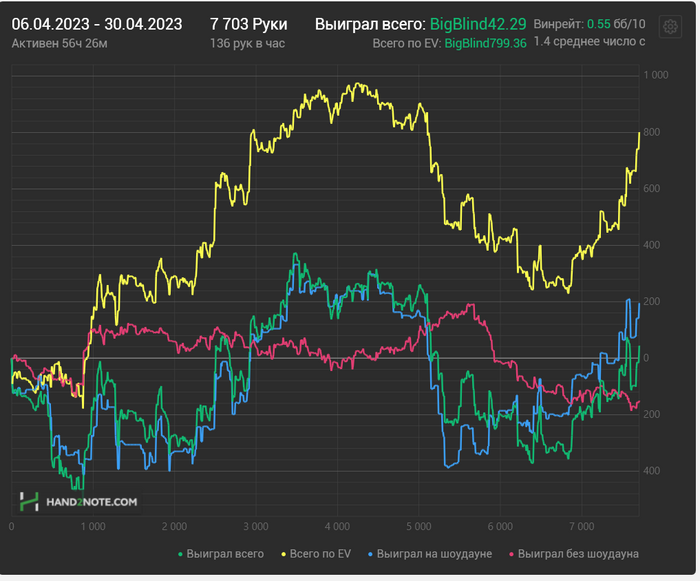Click the '1 000' y-axis label
700x581 pixels.
(656, 75)
